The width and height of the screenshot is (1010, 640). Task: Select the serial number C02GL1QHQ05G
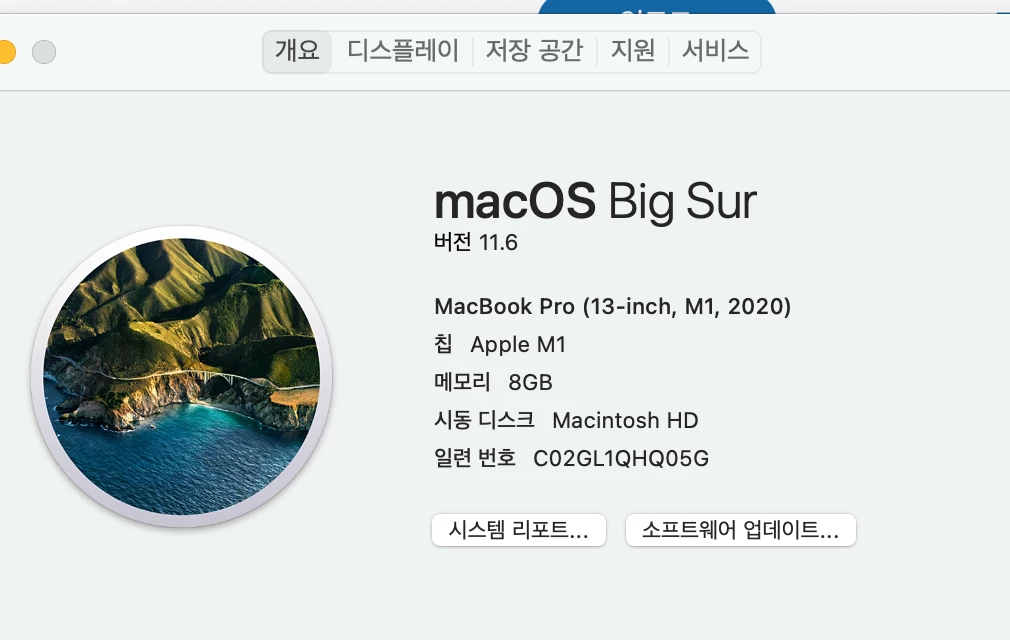pos(621,458)
